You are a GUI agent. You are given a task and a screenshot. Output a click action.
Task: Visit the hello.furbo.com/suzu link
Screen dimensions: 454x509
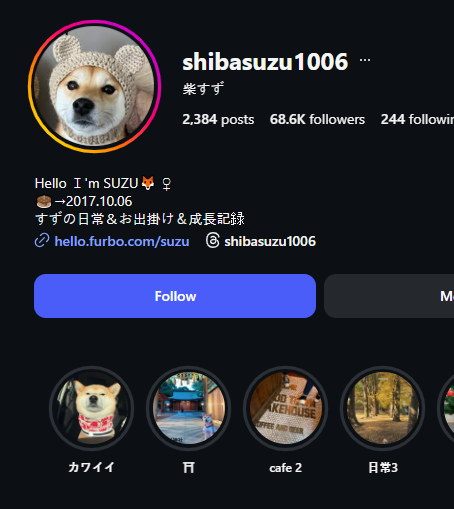122,241
